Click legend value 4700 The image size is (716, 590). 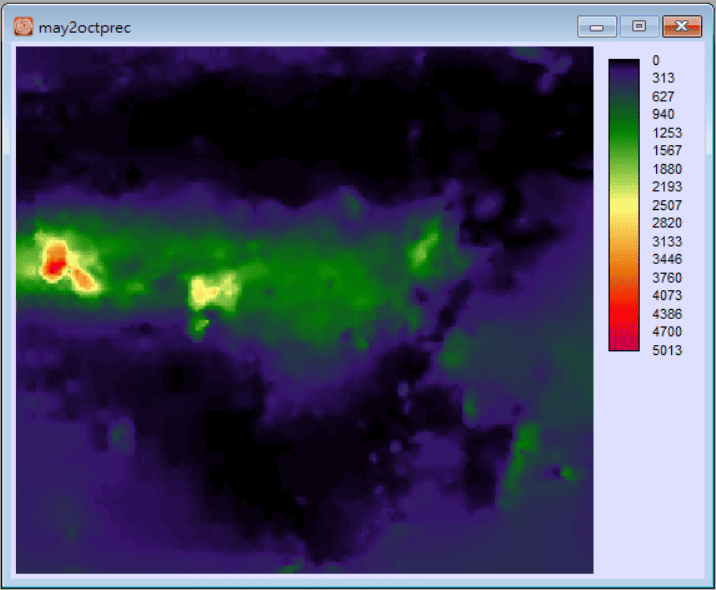(667, 332)
